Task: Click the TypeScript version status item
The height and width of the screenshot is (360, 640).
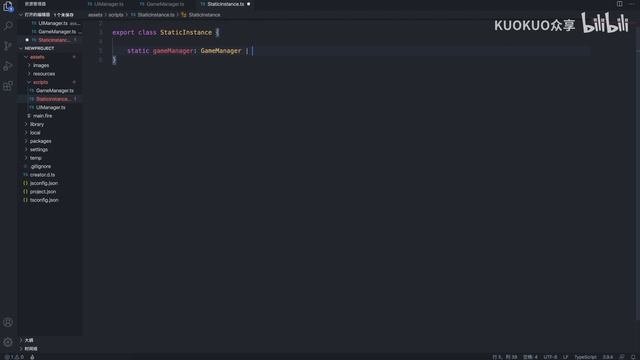Action: click(x=608, y=357)
